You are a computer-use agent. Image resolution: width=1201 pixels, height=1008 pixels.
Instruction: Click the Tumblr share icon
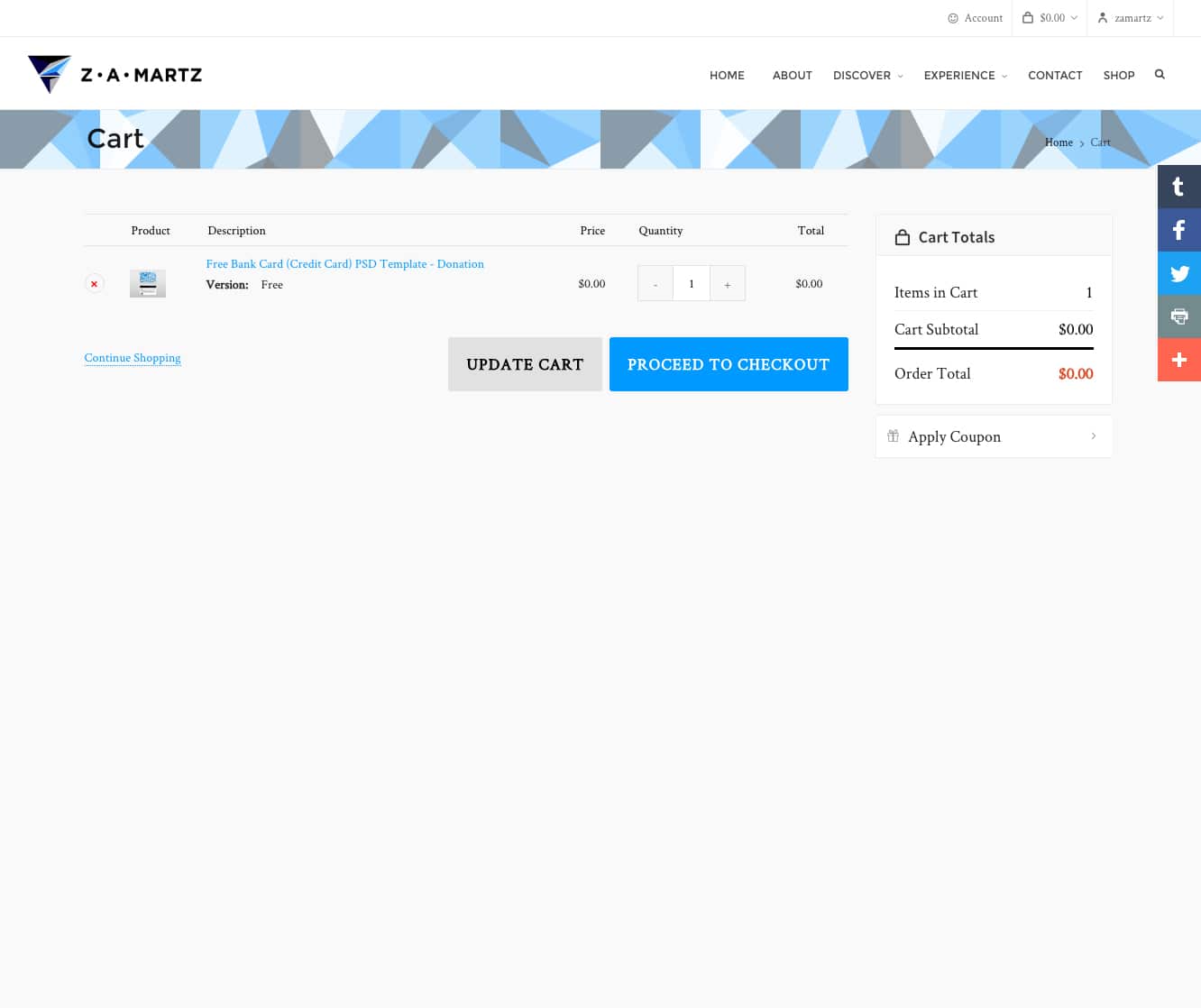[1178, 187]
